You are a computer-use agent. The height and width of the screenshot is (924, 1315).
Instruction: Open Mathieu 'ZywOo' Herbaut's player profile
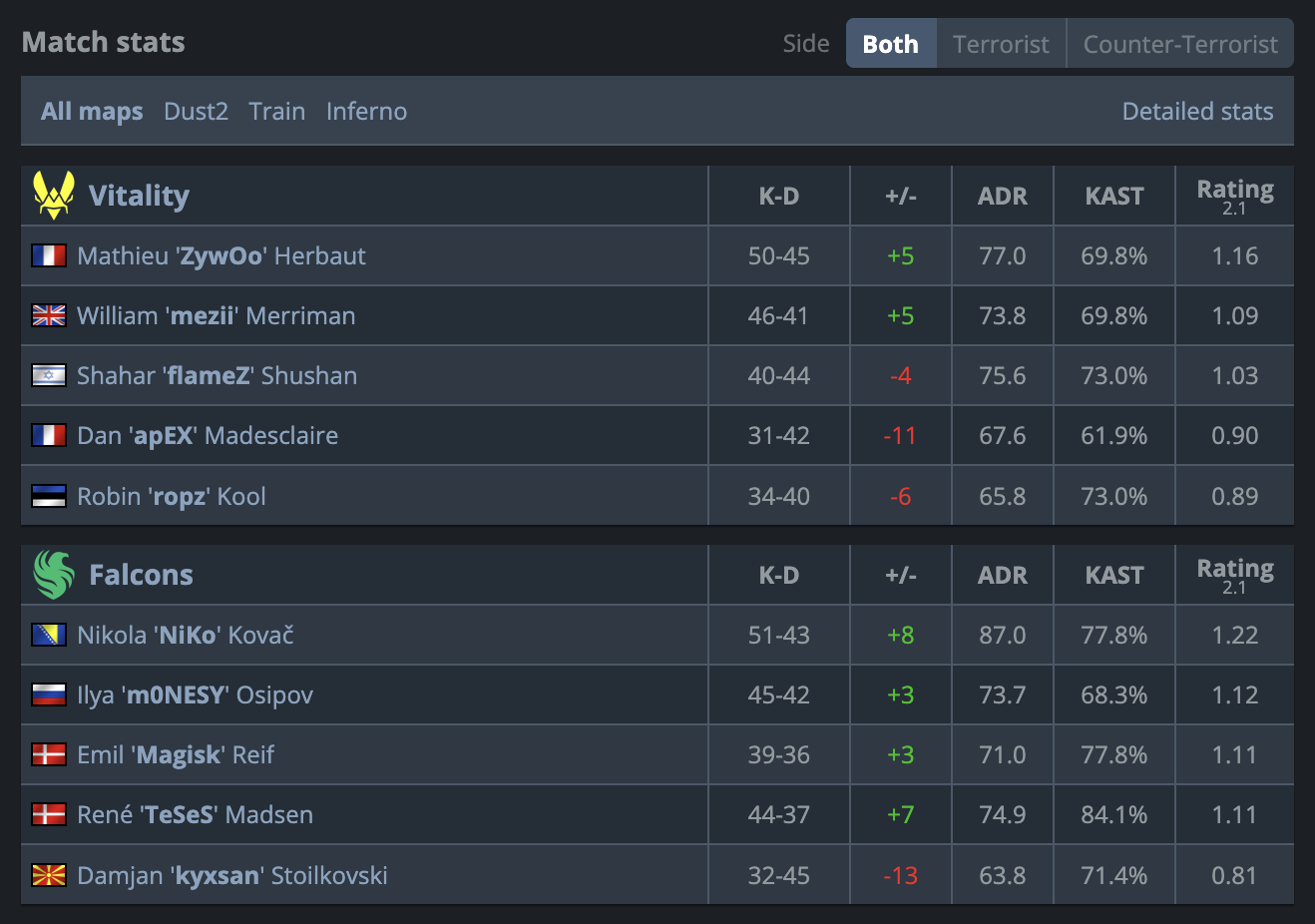[x=221, y=256]
